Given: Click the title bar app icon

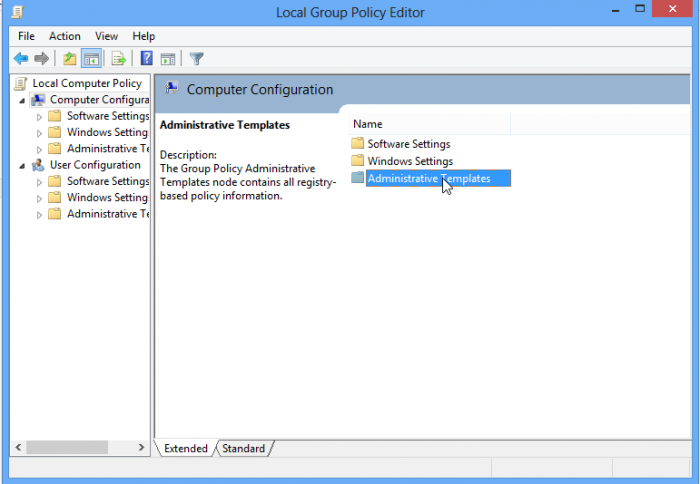Looking at the screenshot, I should [17, 12].
